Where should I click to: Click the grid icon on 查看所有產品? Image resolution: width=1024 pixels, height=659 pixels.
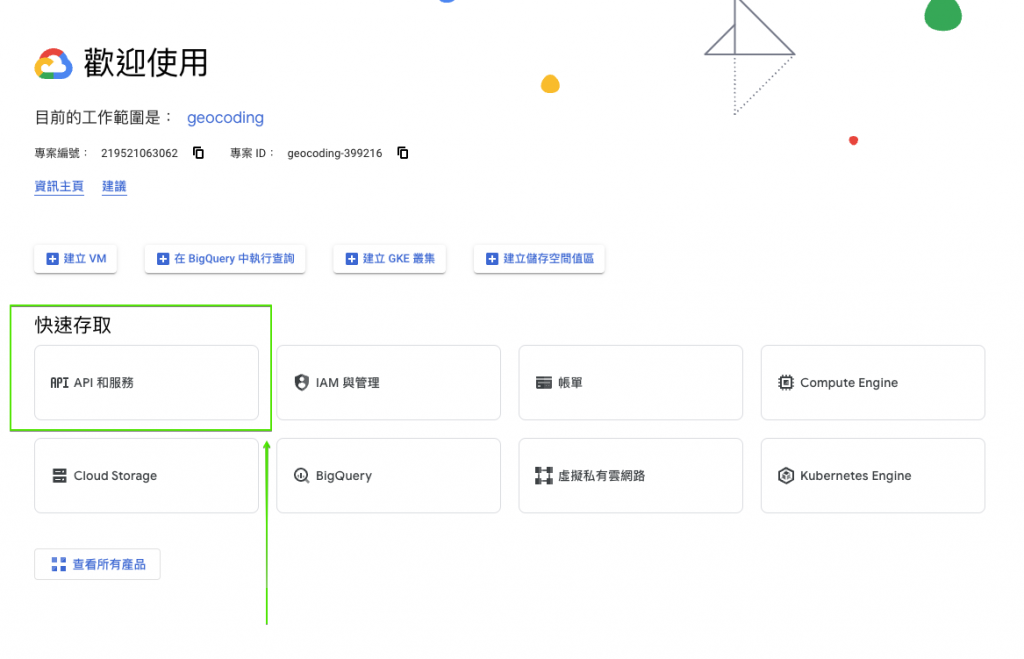point(59,564)
